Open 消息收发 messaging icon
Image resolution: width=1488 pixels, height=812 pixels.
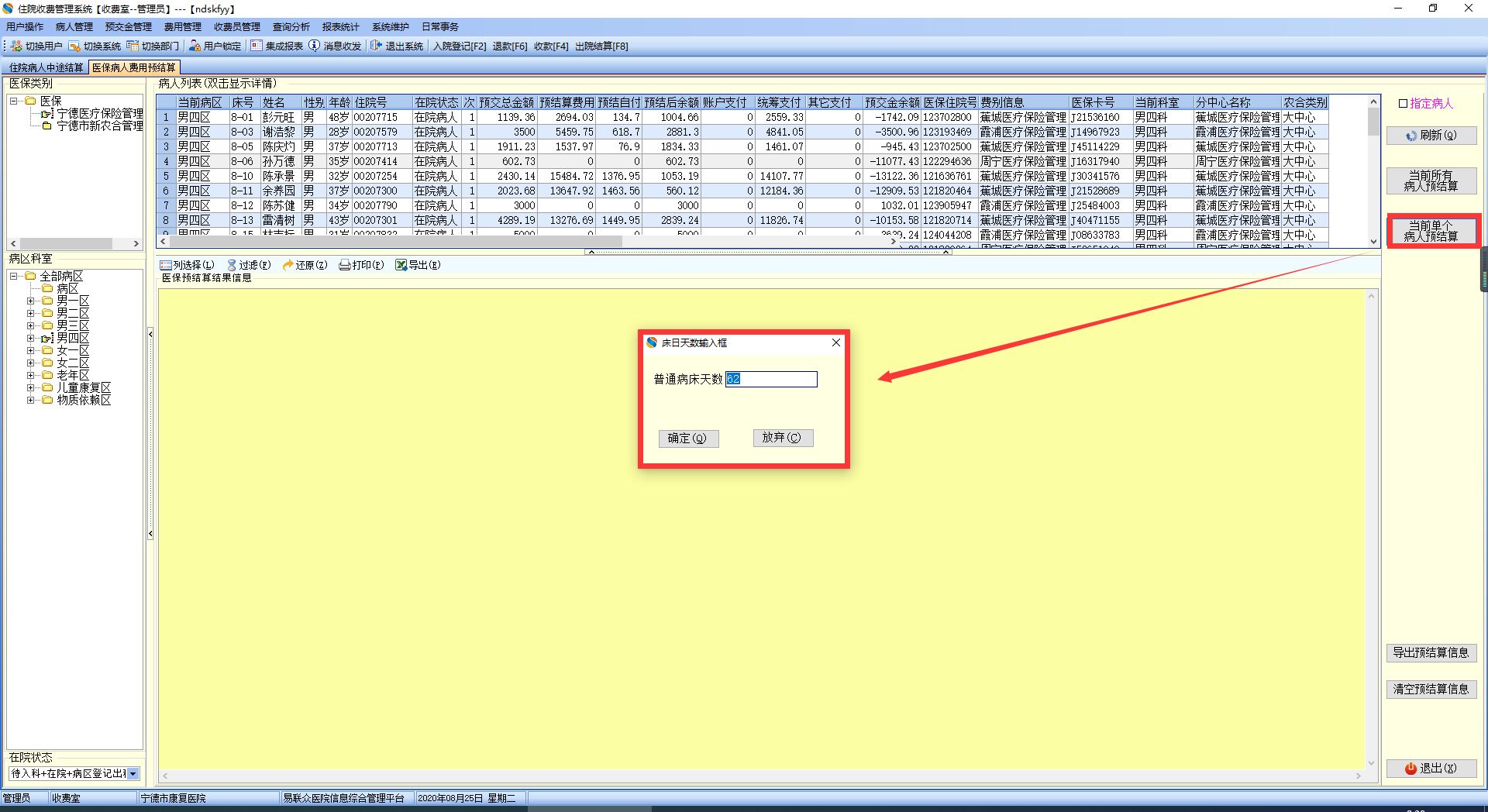pyautogui.click(x=314, y=46)
